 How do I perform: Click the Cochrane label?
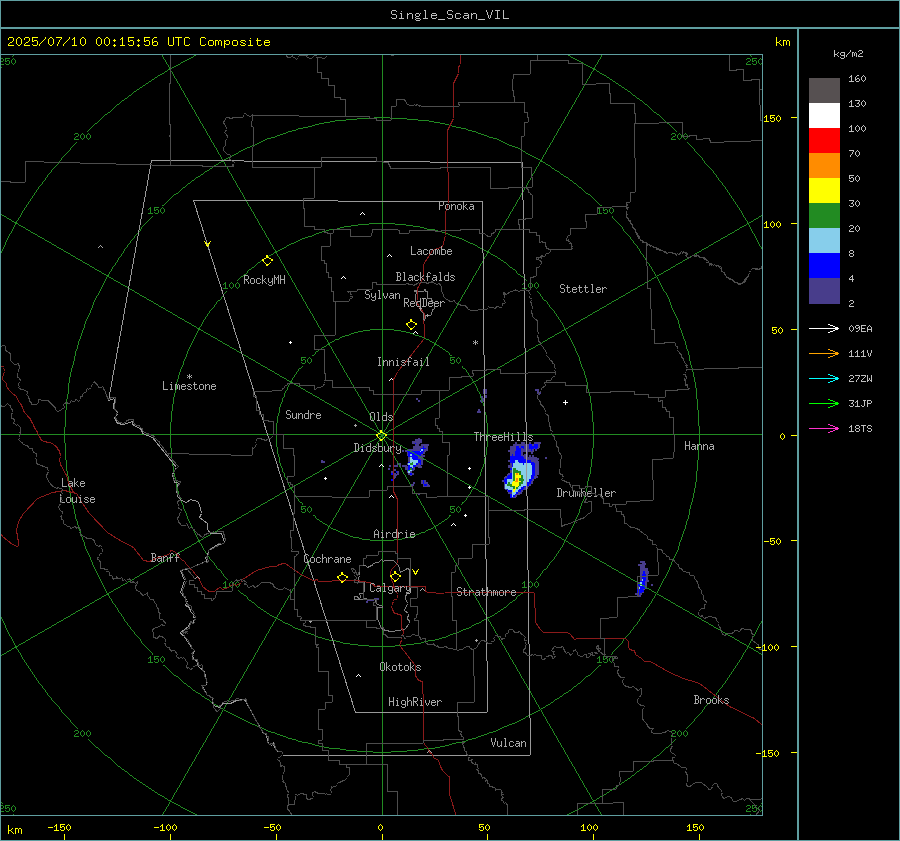(327, 559)
